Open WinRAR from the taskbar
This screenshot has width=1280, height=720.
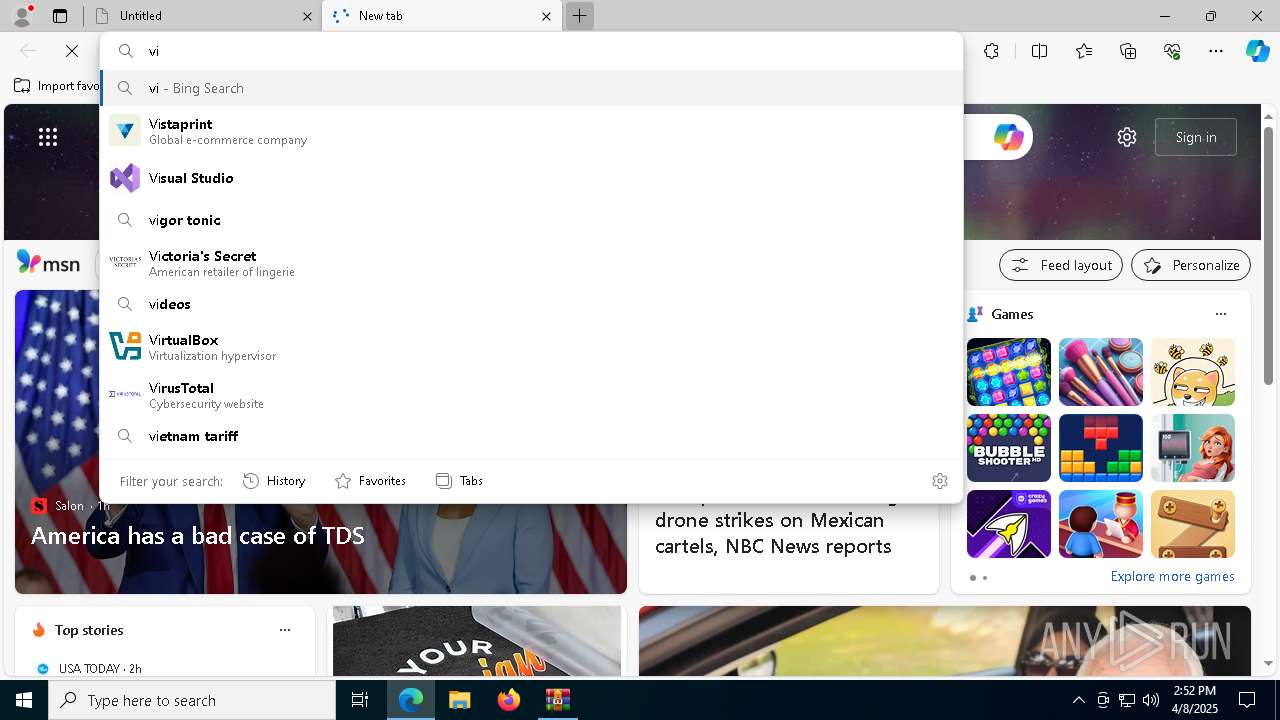click(557, 700)
